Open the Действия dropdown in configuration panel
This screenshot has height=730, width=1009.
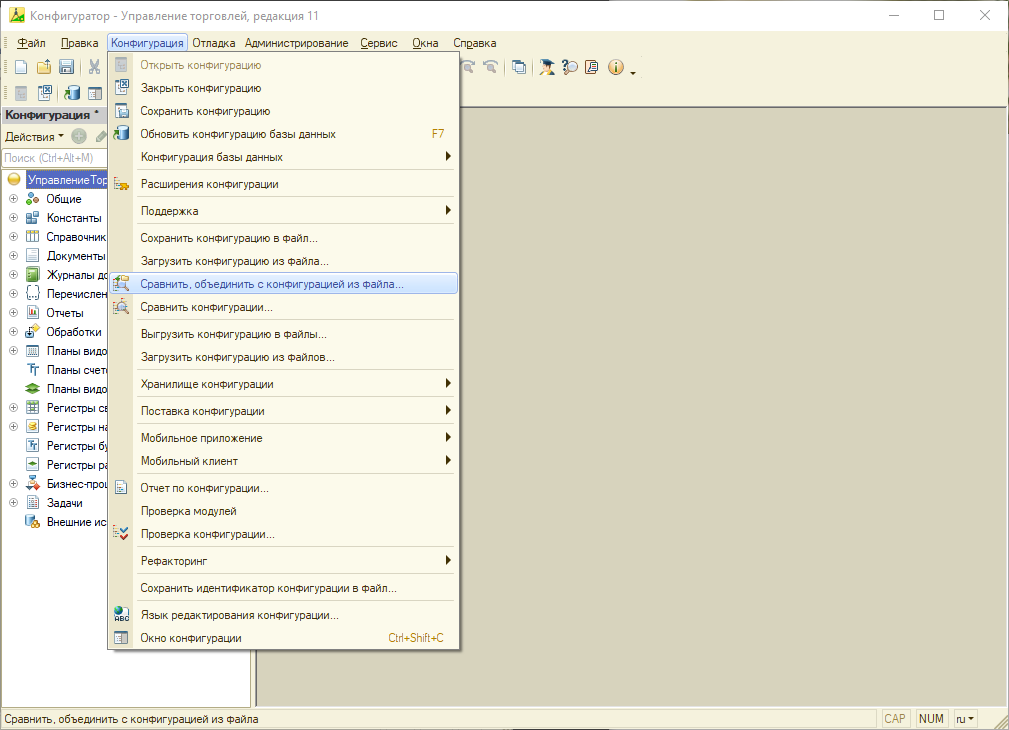pos(34,136)
